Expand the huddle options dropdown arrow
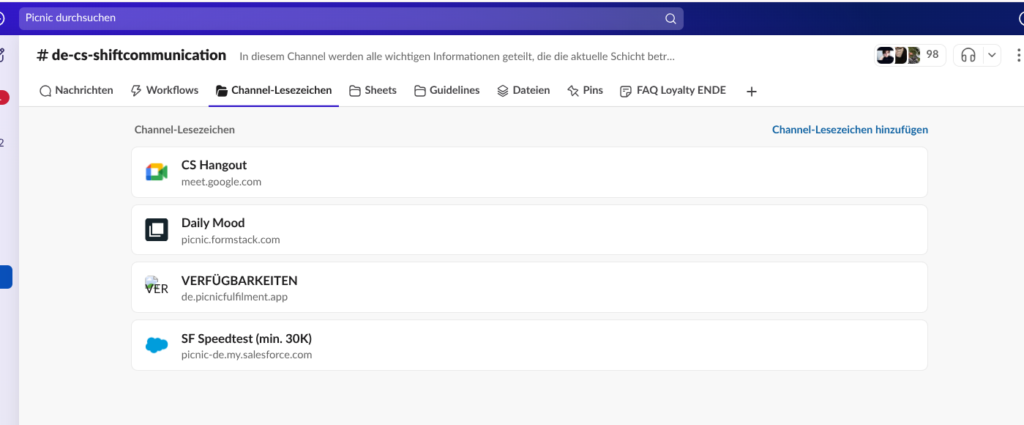The image size is (1024, 425). coord(992,55)
